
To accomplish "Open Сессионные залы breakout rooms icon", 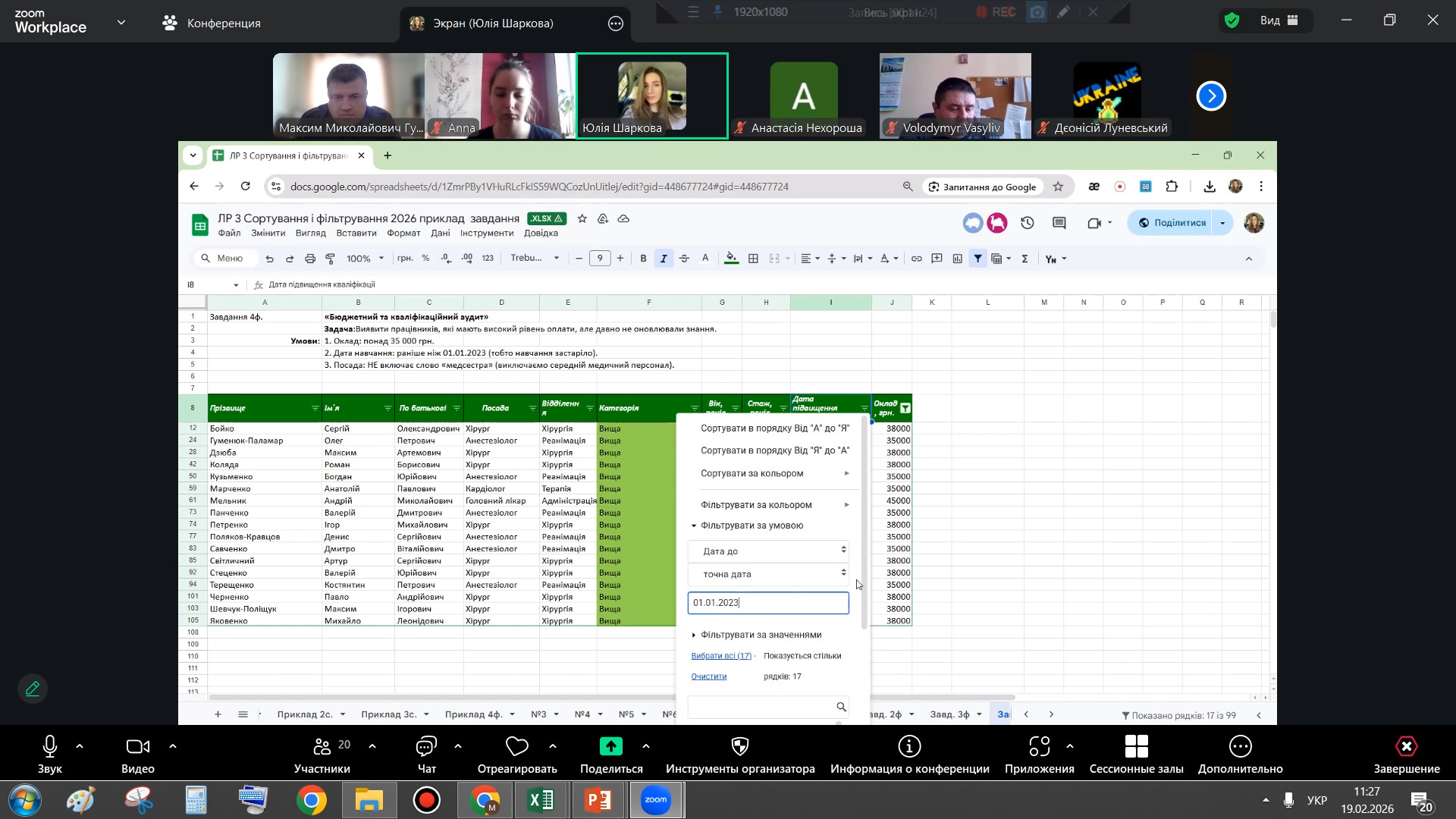I will (1136, 747).
